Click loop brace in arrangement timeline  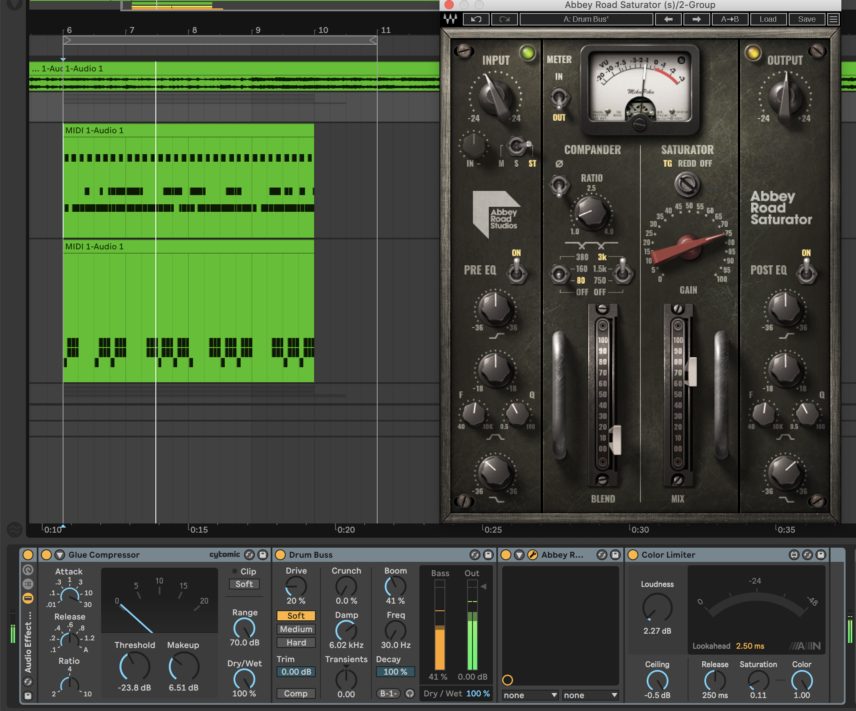click(x=220, y=40)
